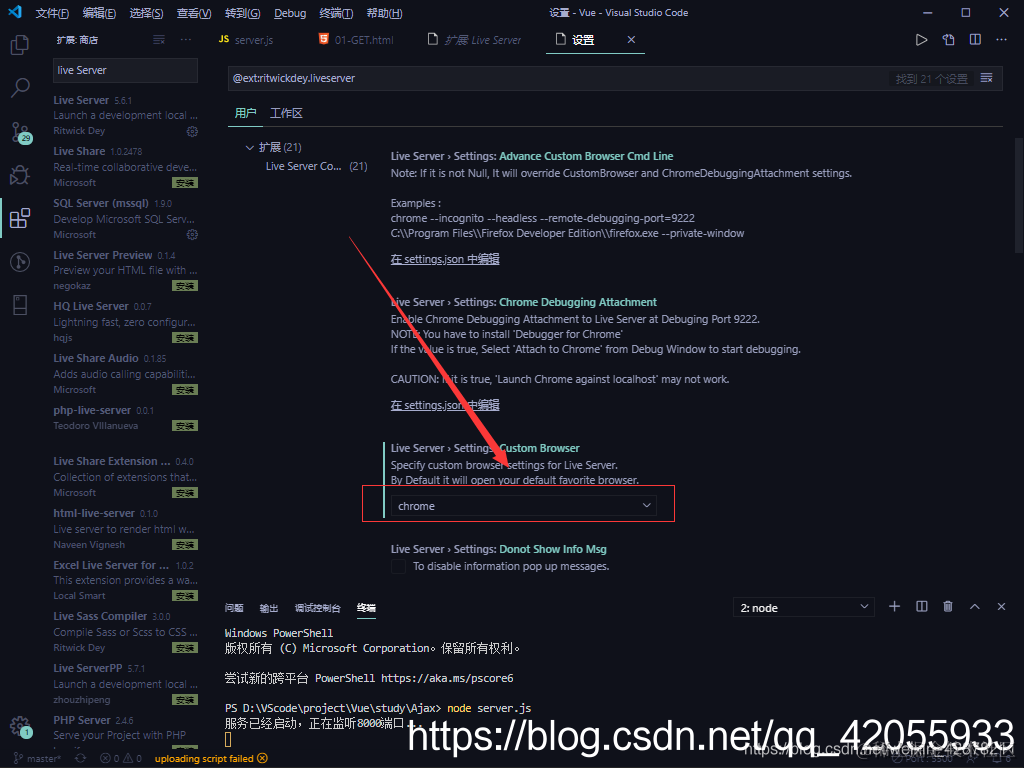Screen dimensions: 1024x768
Task: Open the 编辑(E) menu
Action: (99, 13)
